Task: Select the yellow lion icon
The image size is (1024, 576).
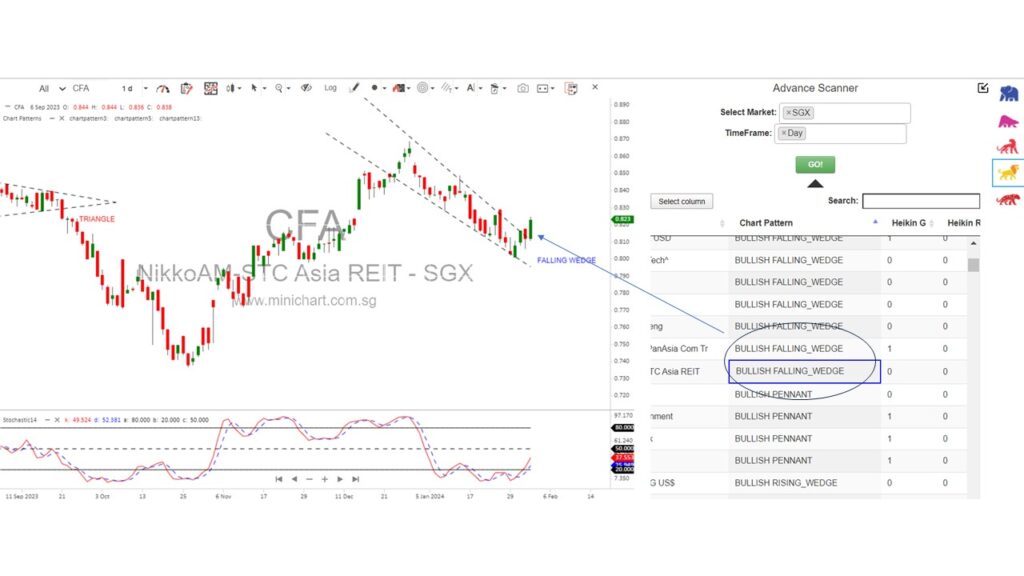Action: click(1008, 173)
